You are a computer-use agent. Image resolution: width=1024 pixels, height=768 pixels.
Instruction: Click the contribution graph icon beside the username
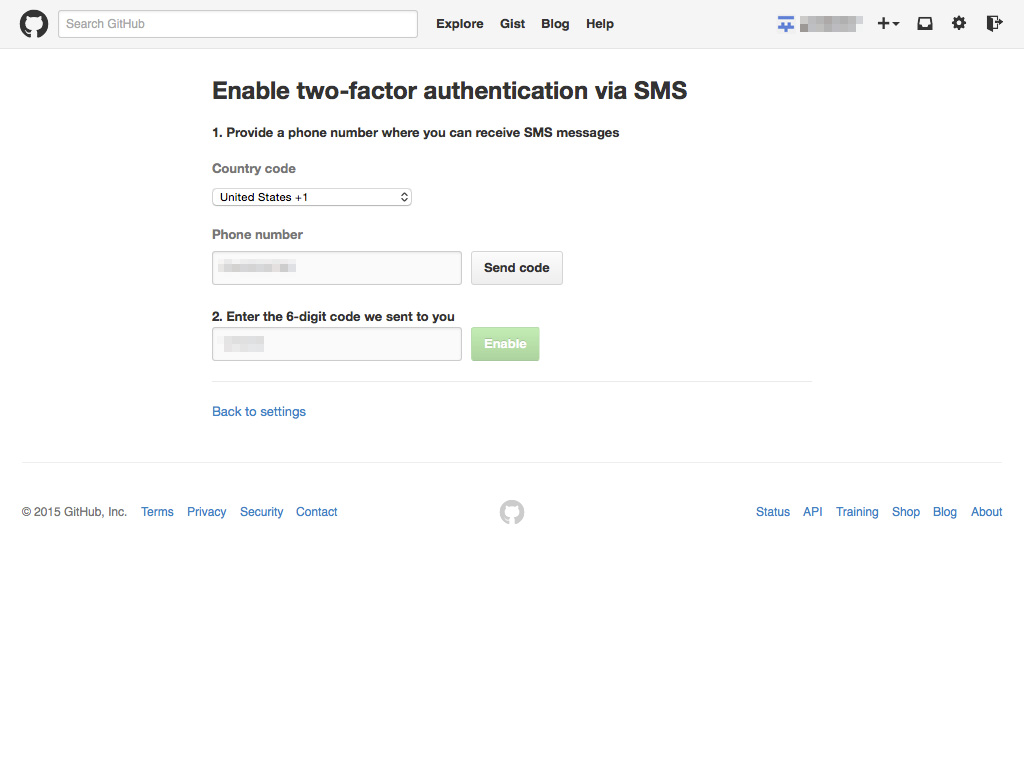coord(785,23)
